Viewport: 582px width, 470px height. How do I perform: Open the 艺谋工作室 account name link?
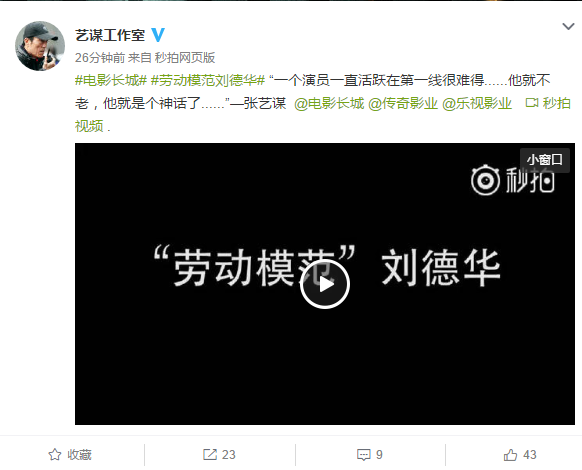coord(110,35)
